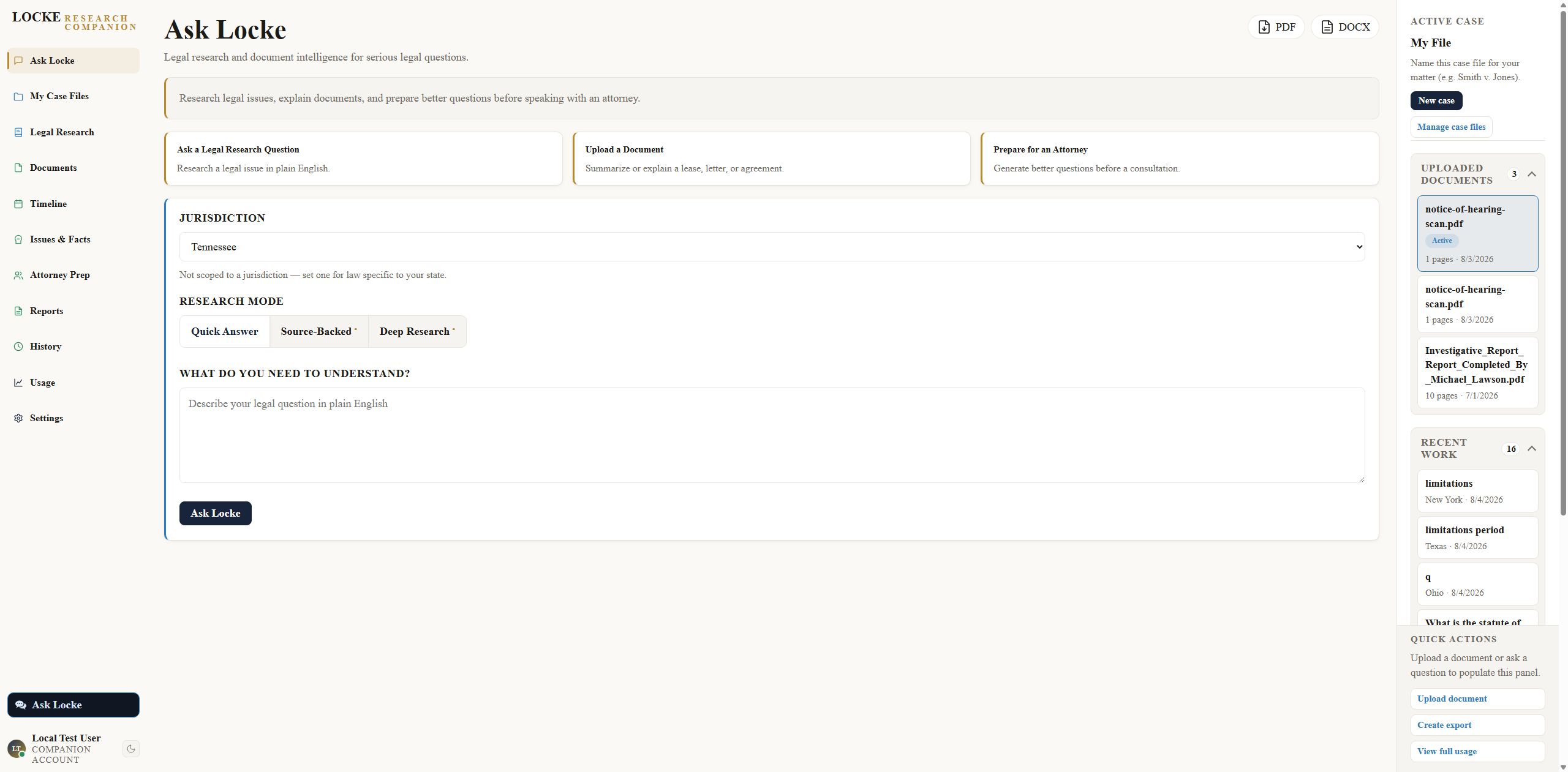Open Issues & Facts icon

[x=18, y=239]
